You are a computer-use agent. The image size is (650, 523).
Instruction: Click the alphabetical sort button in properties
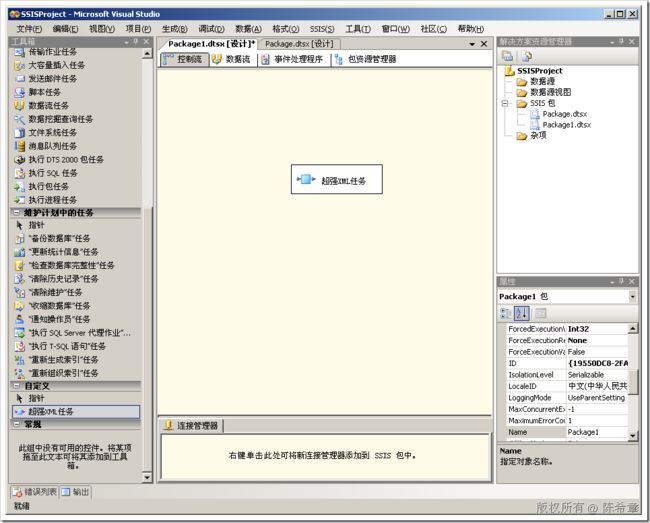point(522,313)
